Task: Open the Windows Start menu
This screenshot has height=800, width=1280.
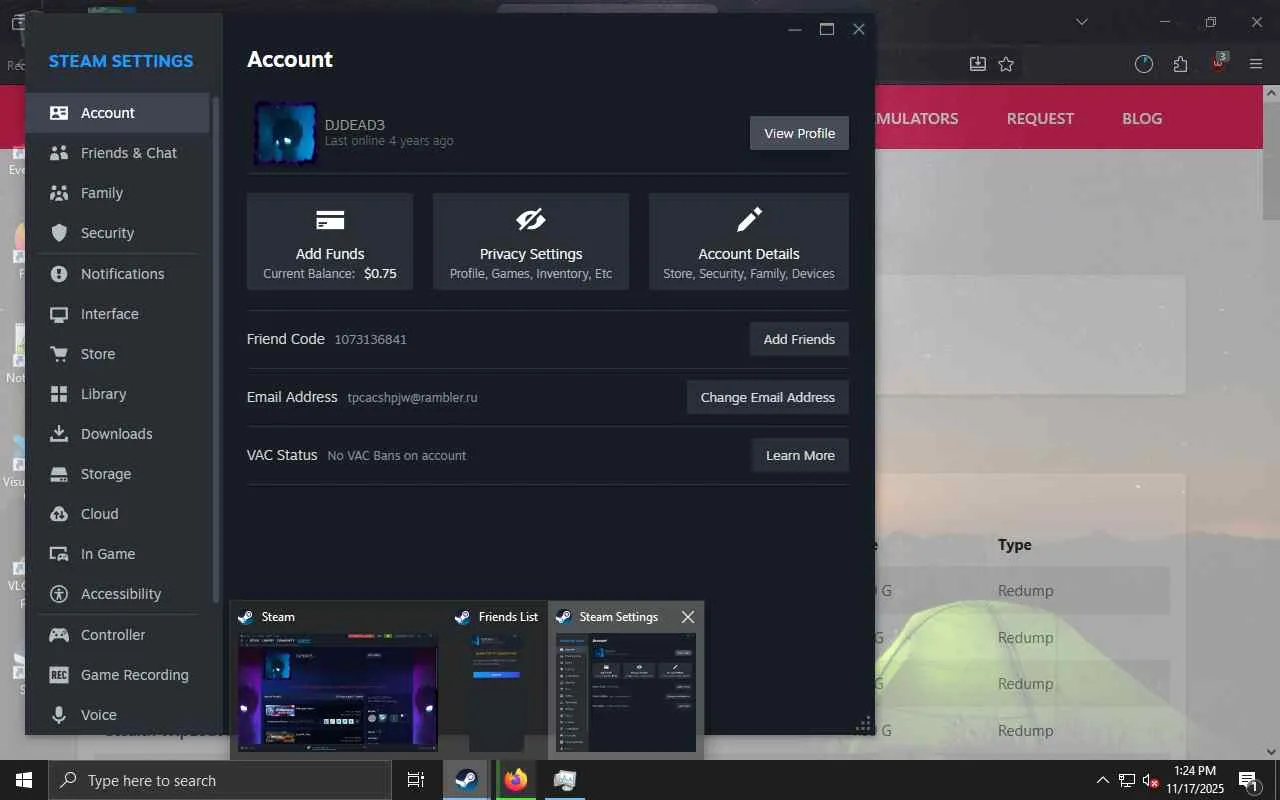Action: 24,780
